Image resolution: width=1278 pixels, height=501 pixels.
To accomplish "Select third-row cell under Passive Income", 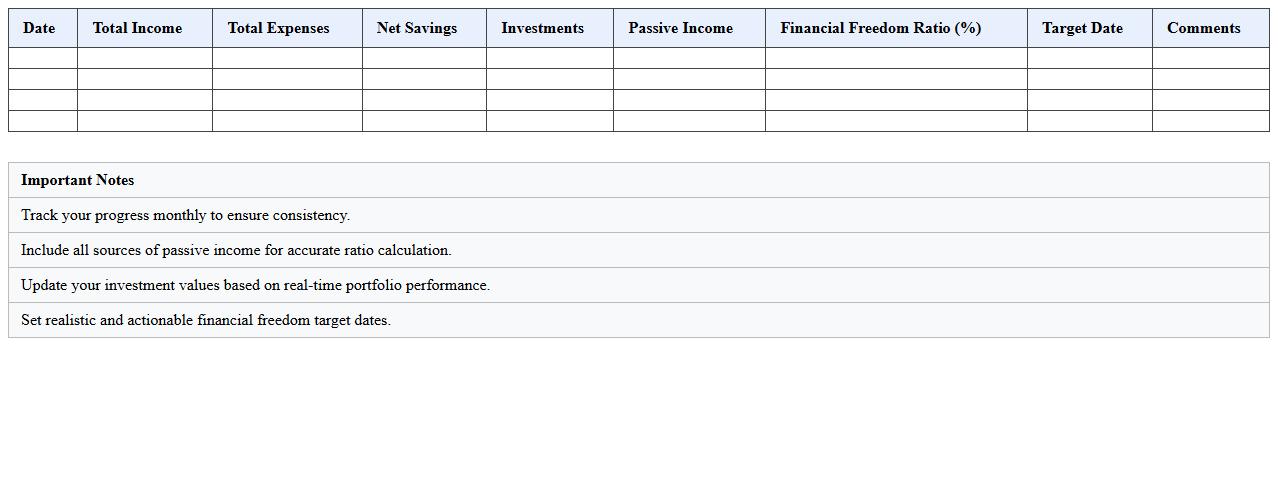I will click(x=689, y=100).
